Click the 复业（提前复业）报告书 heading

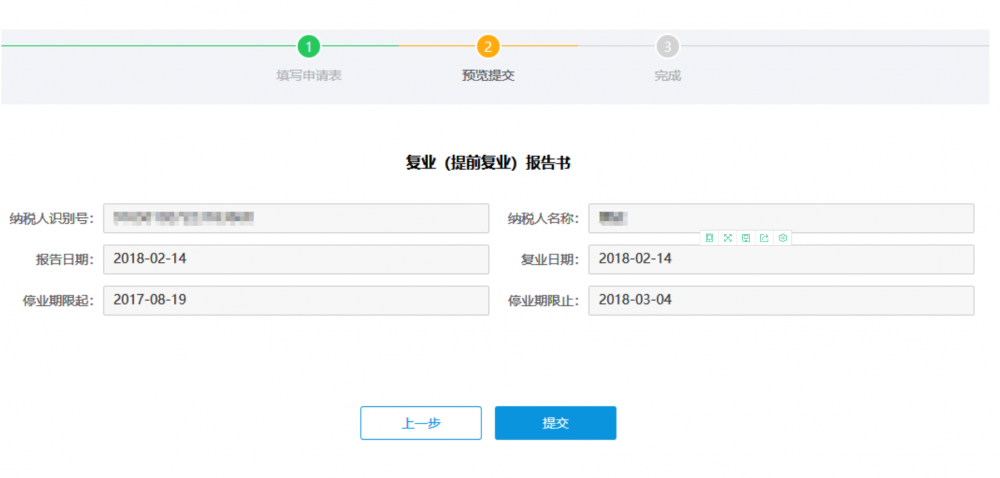[487, 163]
